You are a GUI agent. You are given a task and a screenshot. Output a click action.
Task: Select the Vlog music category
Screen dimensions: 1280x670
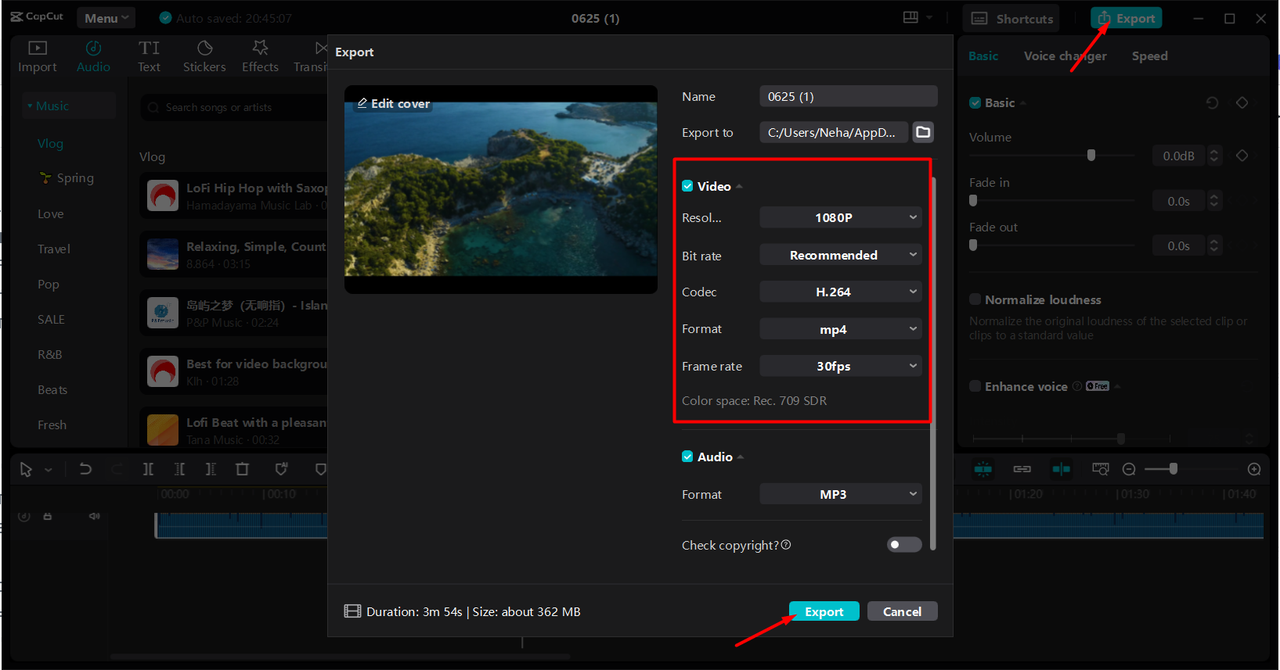click(x=50, y=143)
